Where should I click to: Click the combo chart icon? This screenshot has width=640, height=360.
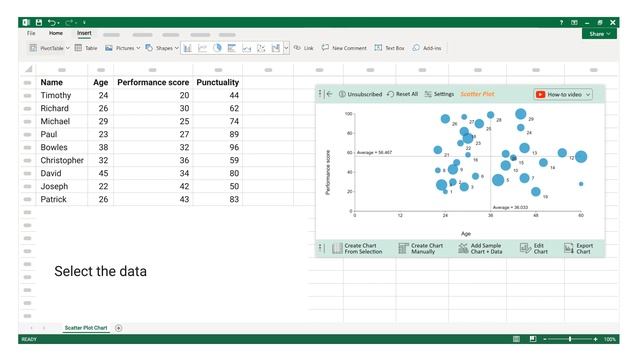pos(276,48)
